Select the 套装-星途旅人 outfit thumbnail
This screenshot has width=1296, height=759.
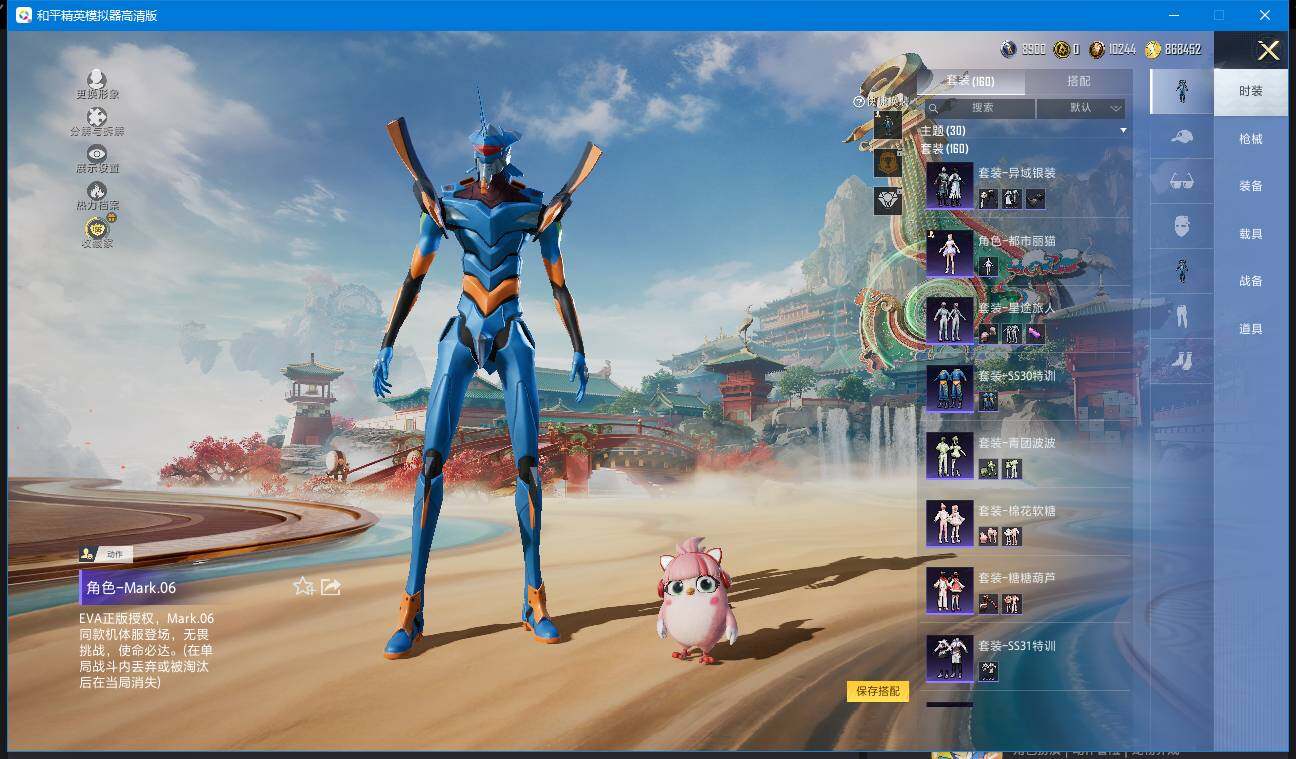950,321
